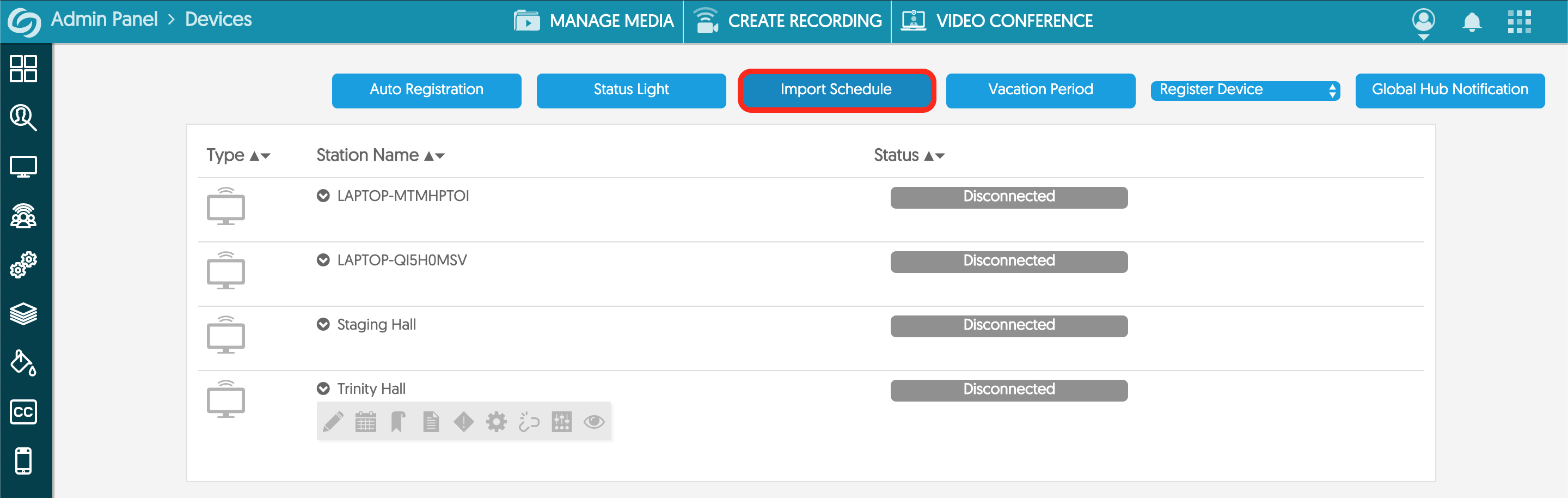Sort by the Station Name column
This screenshot has height=498, width=1568.
coord(381,155)
